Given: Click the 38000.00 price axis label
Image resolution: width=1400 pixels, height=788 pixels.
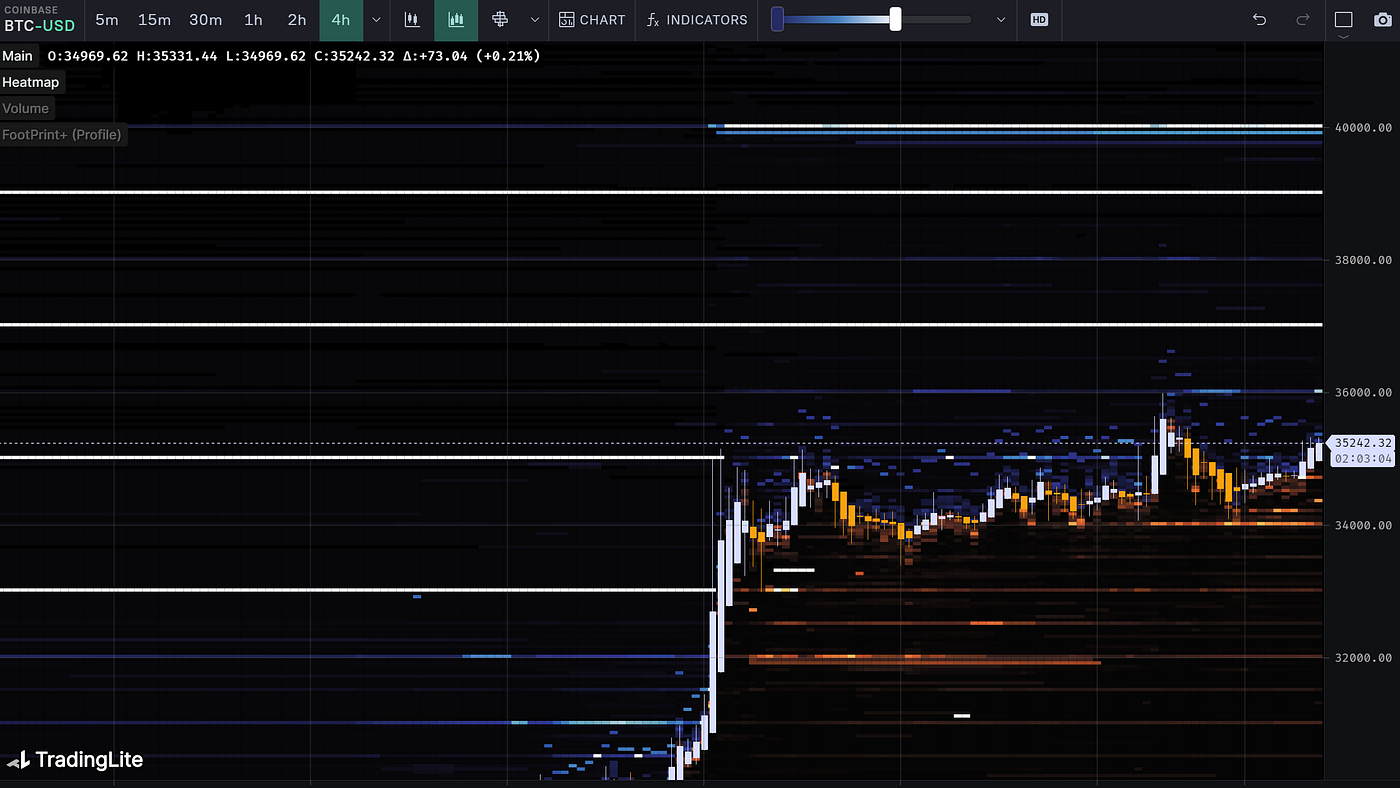Looking at the screenshot, I should point(1363,260).
